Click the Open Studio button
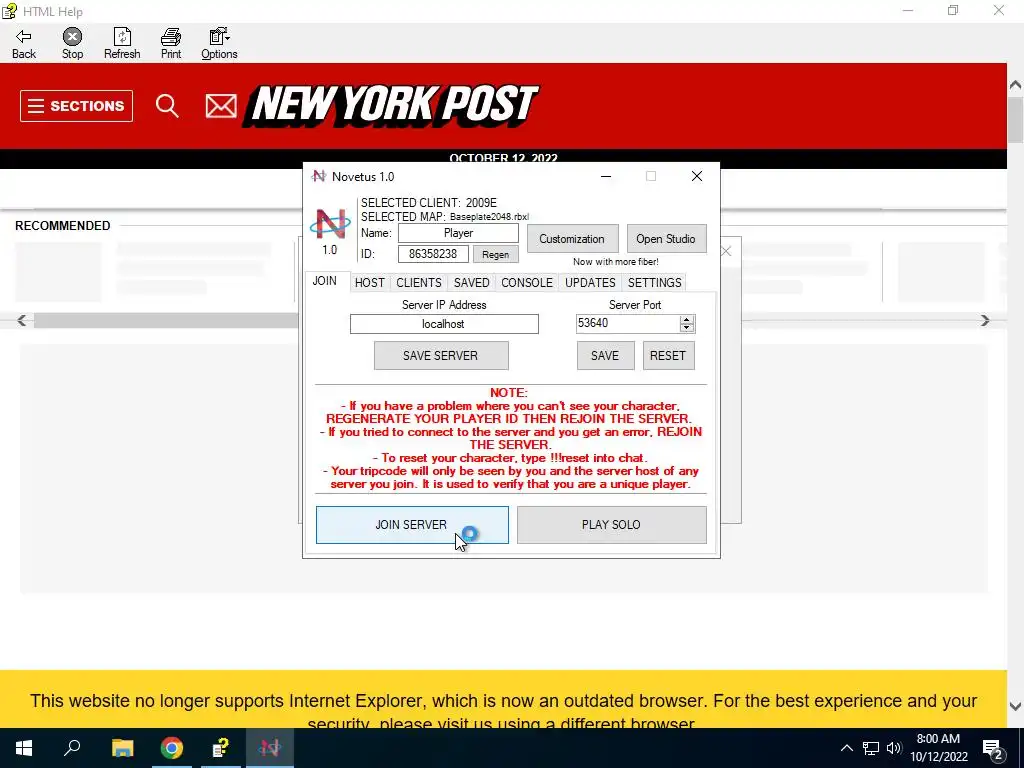 click(666, 239)
